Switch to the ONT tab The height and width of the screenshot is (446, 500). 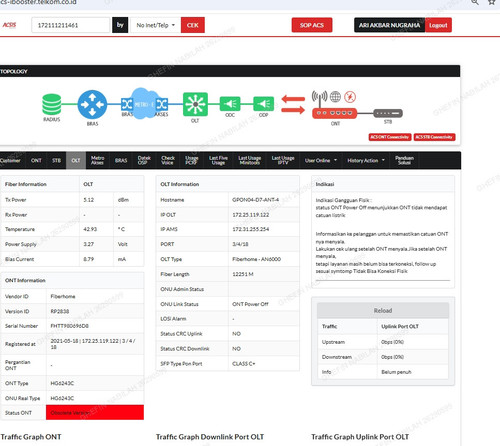pyautogui.click(x=36, y=160)
